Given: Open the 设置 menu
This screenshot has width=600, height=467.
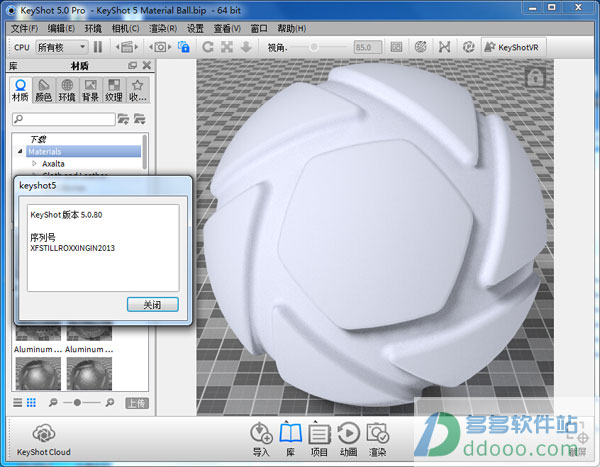Looking at the screenshot, I should pyautogui.click(x=195, y=28).
